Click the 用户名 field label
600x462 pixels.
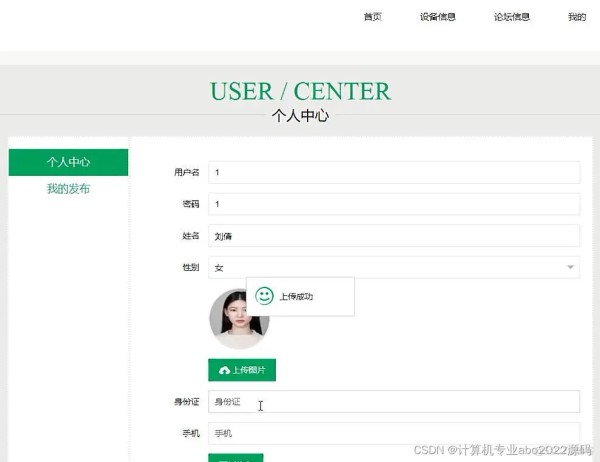(x=187, y=172)
